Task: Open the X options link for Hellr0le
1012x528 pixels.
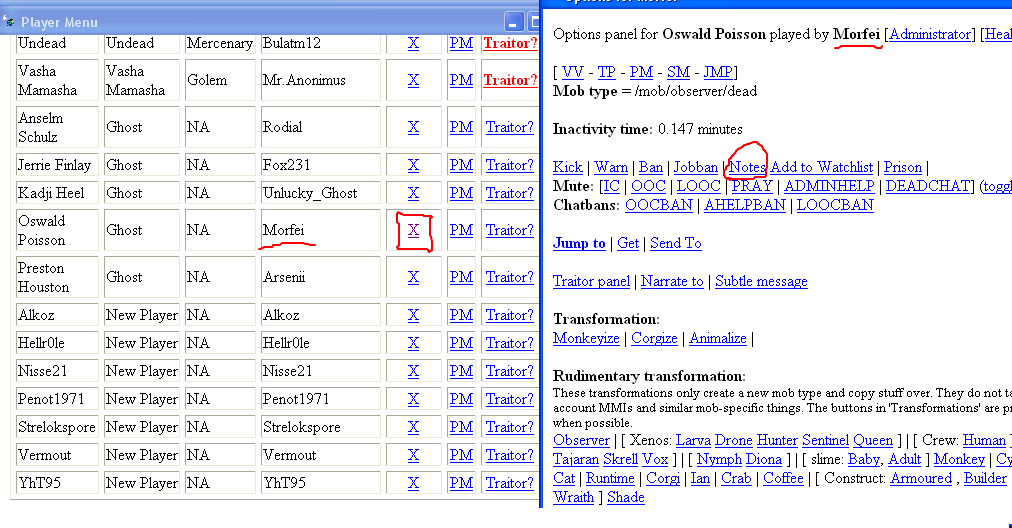Action: point(413,343)
